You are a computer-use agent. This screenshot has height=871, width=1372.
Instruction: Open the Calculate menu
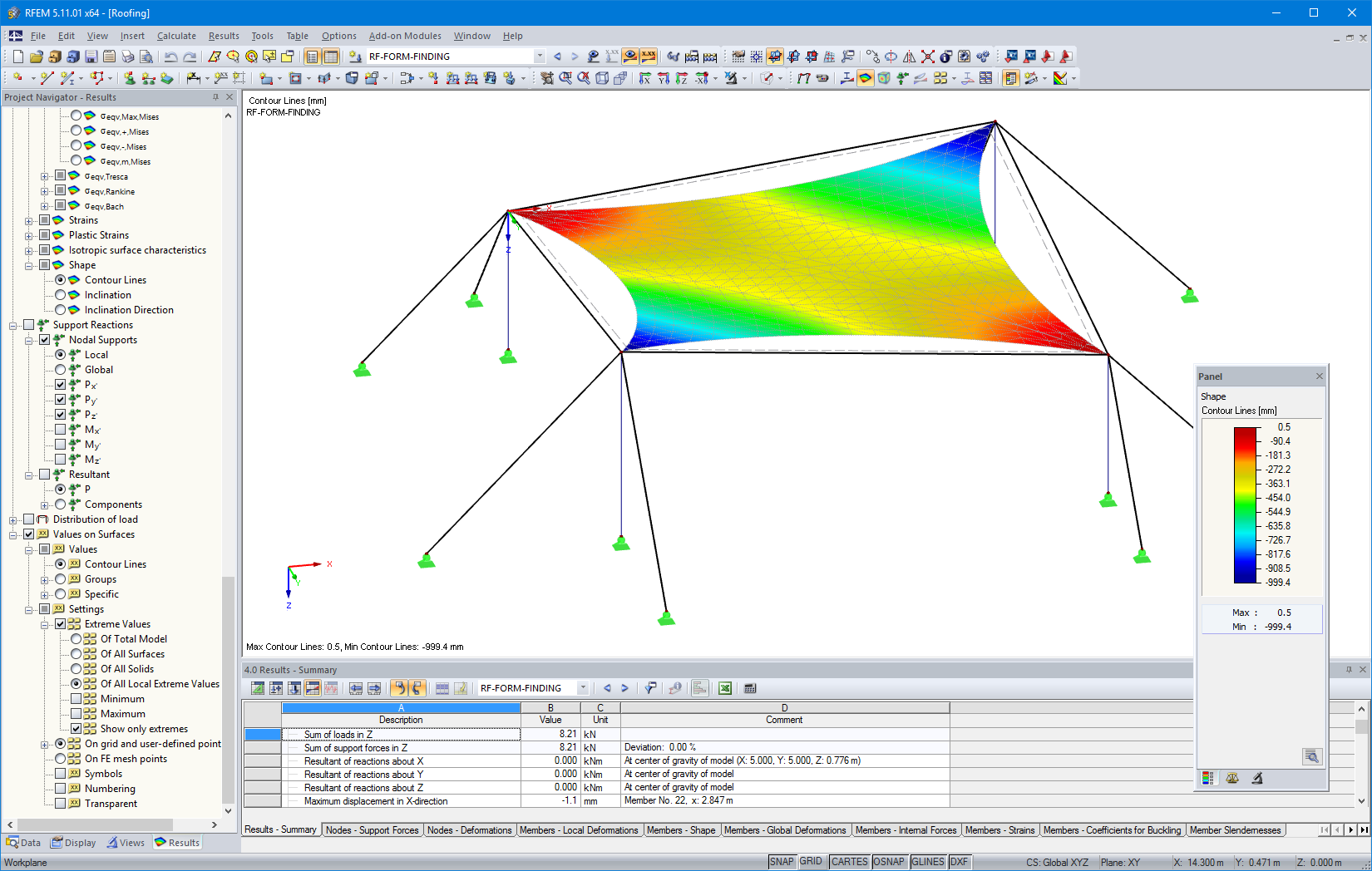tap(175, 36)
